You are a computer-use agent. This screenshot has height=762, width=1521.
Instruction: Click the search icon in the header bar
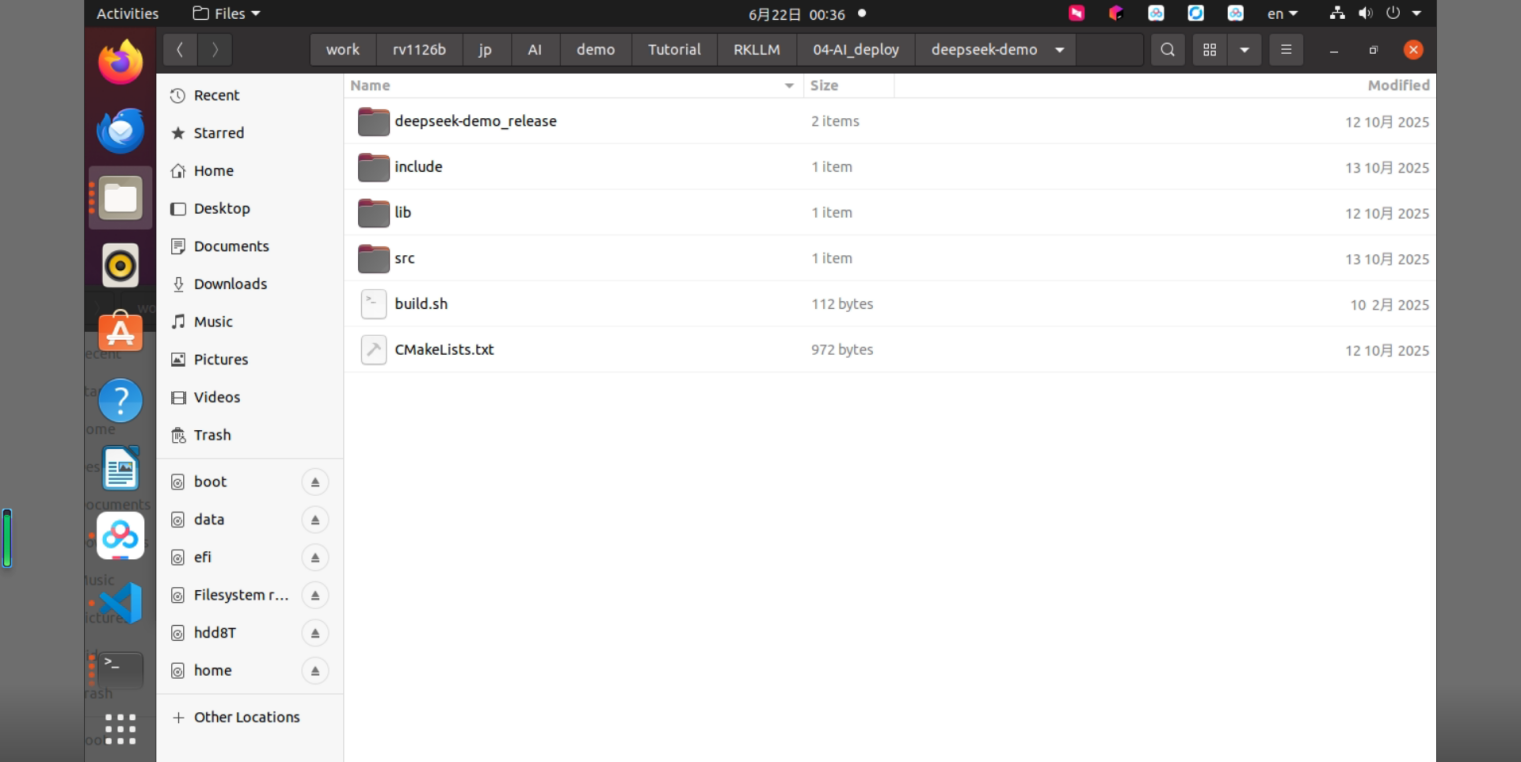coord(1167,50)
